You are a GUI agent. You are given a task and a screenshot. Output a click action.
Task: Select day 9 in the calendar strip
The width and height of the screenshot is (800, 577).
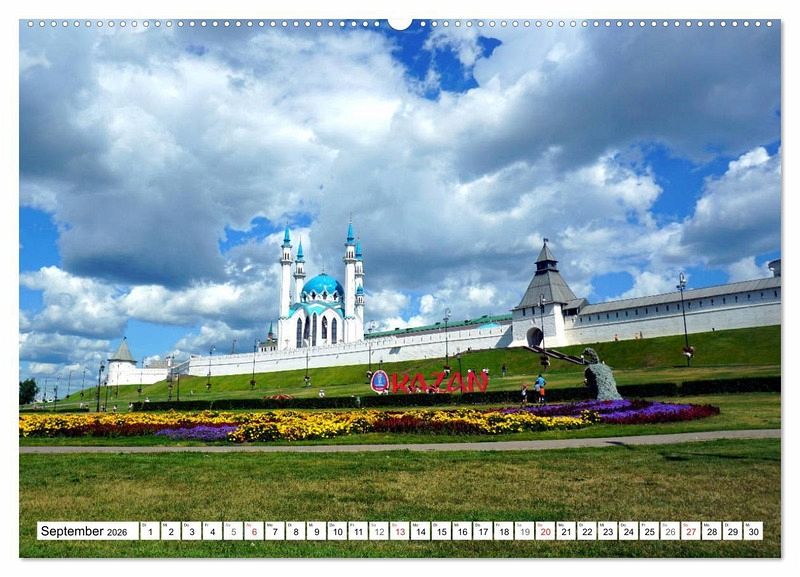(x=316, y=531)
